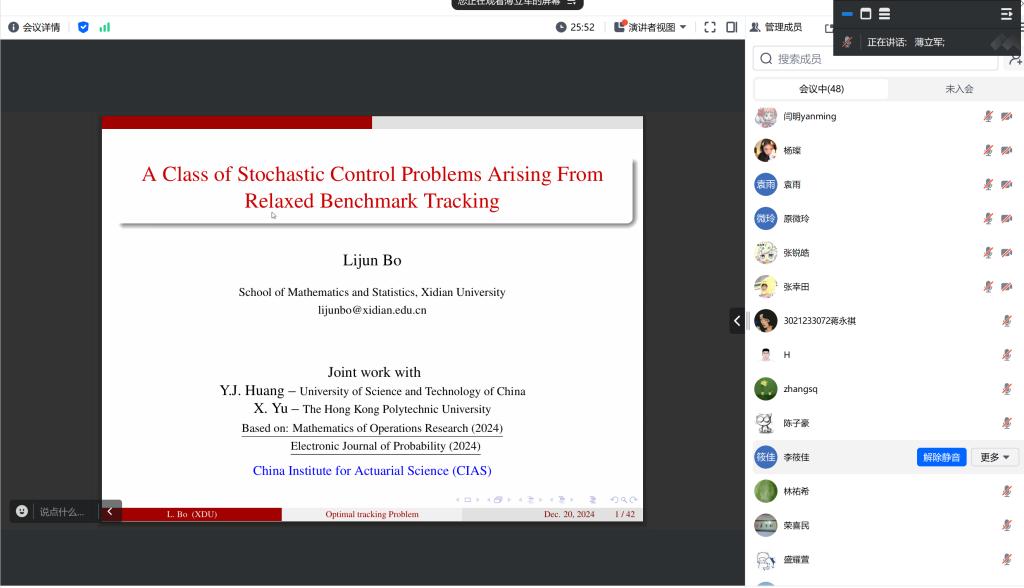This screenshot has height=588, width=1024.
Task: Collapse the member panel with side arrow
Action: [737, 321]
